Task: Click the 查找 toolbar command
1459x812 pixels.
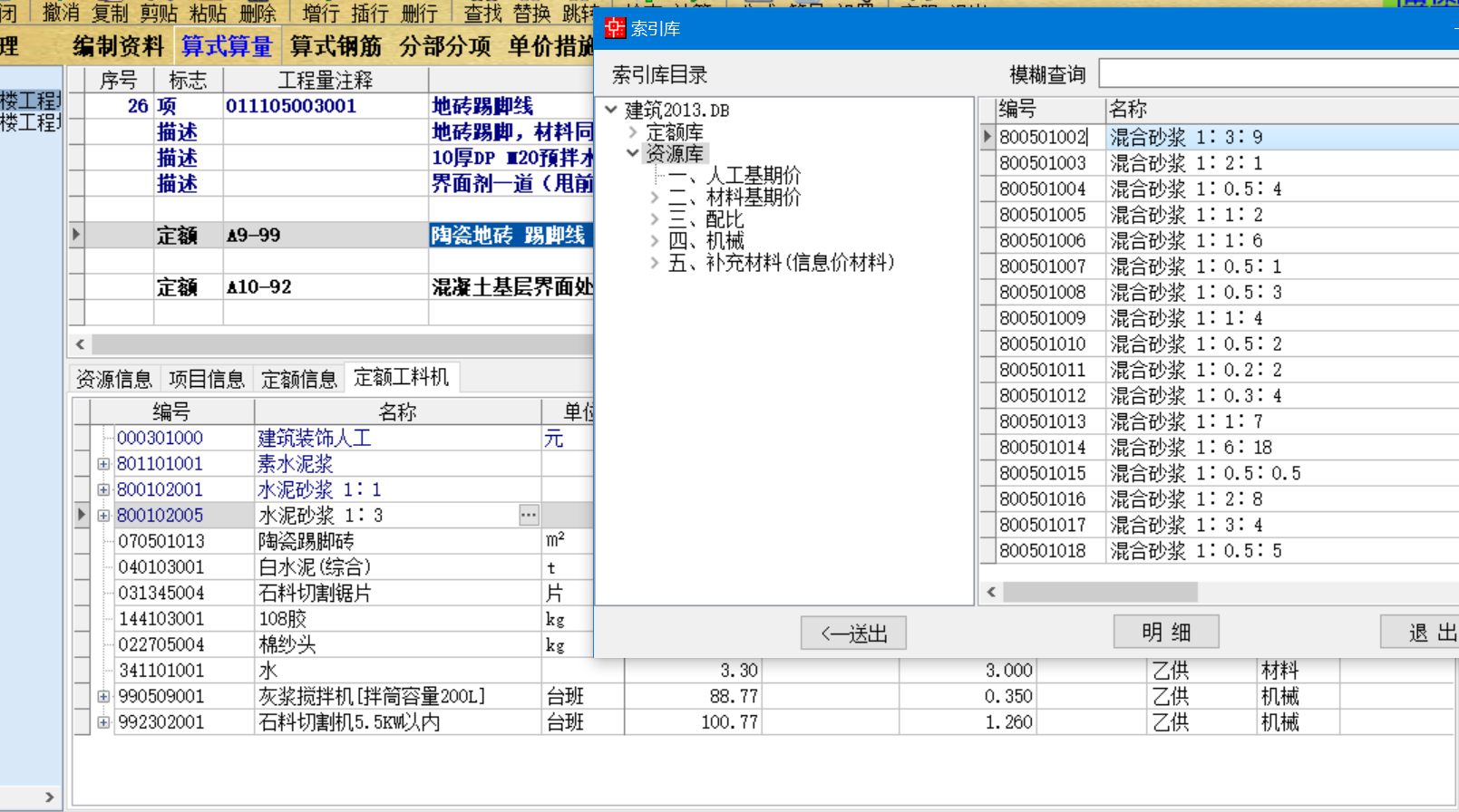Action: [482, 13]
